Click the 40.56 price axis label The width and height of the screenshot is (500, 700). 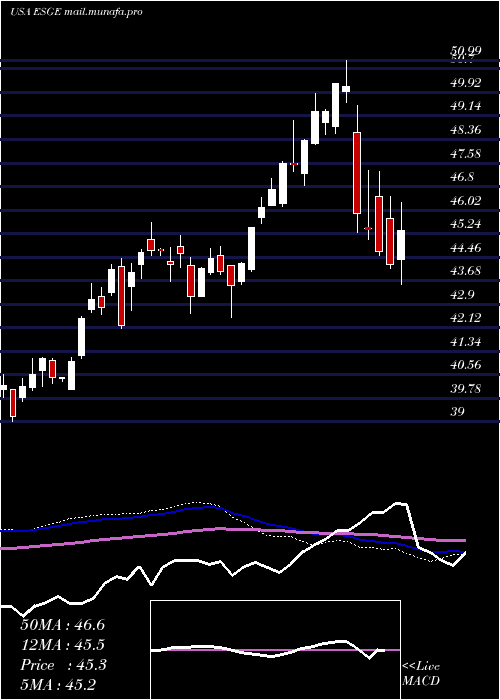pyautogui.click(x=466, y=365)
